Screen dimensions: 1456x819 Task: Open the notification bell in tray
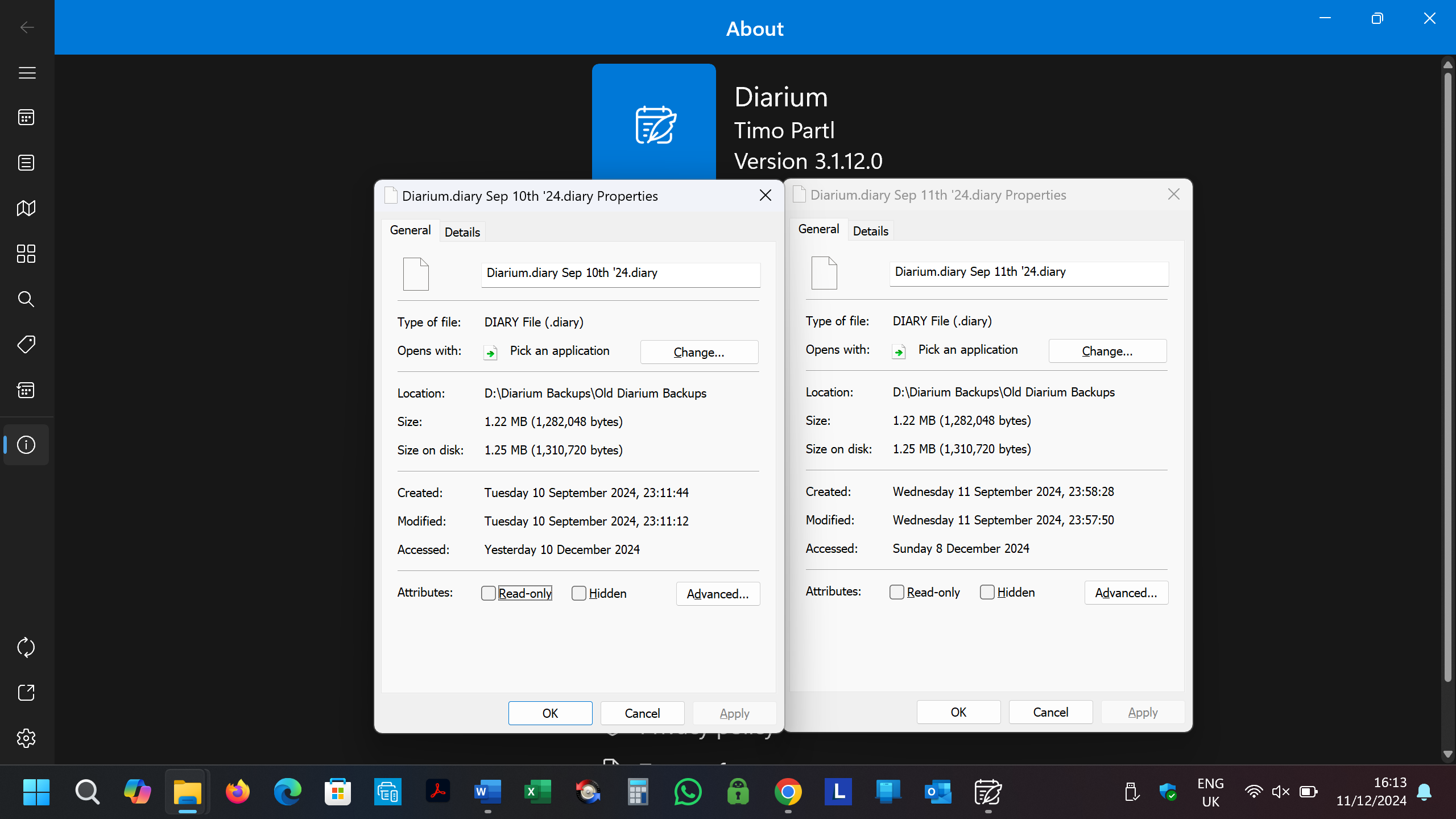[1424, 792]
